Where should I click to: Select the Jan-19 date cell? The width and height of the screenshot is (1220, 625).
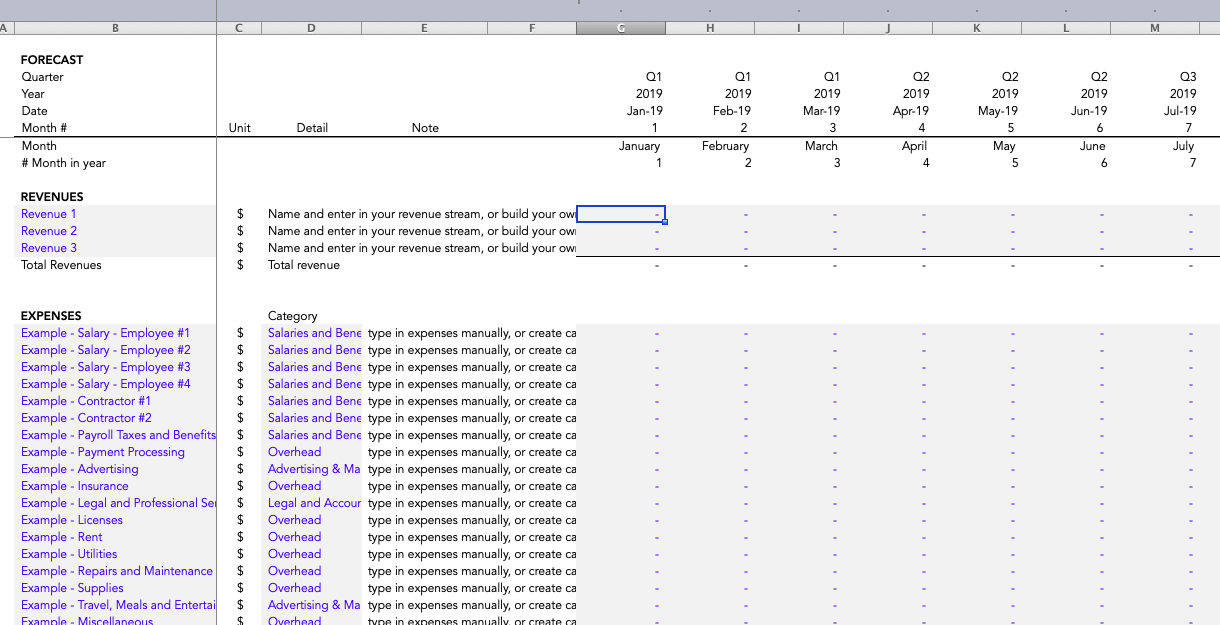[x=645, y=111]
